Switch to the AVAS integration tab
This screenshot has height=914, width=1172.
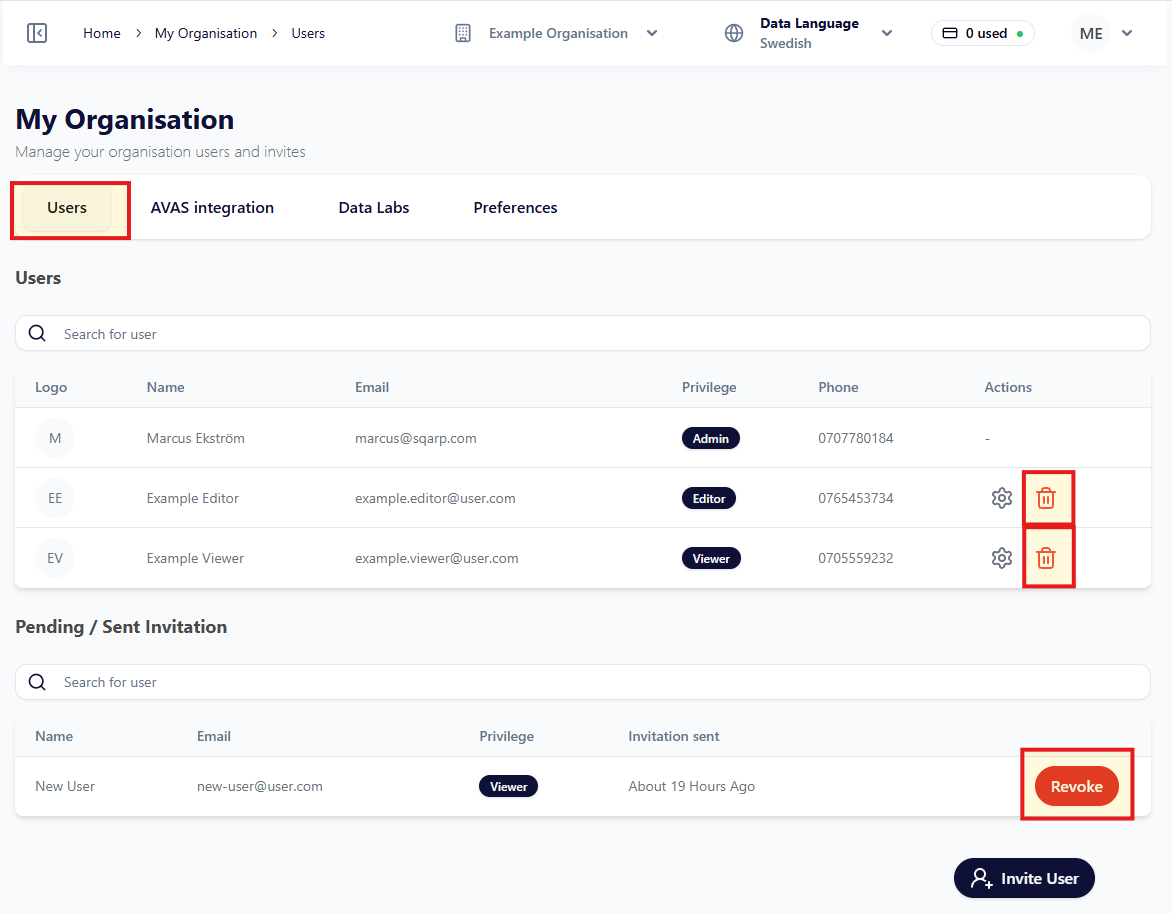click(212, 208)
